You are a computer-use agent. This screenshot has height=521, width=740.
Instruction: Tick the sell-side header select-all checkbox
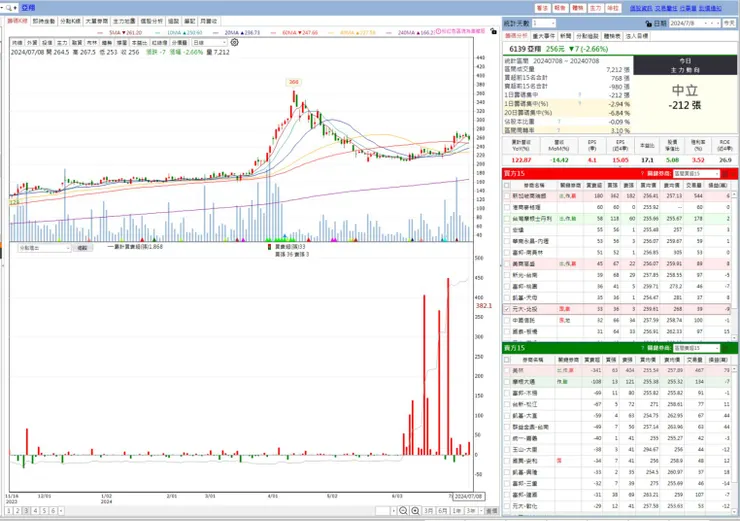coord(507,360)
